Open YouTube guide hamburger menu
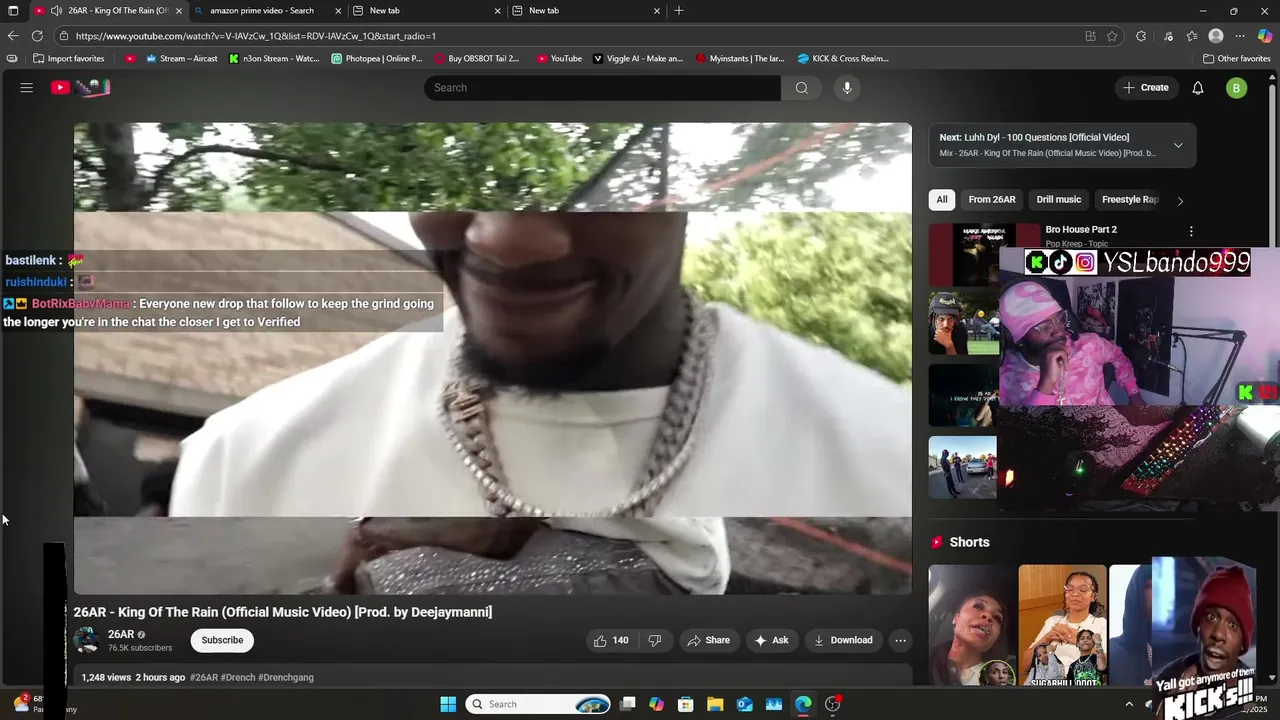The image size is (1280, 720). coord(27,88)
